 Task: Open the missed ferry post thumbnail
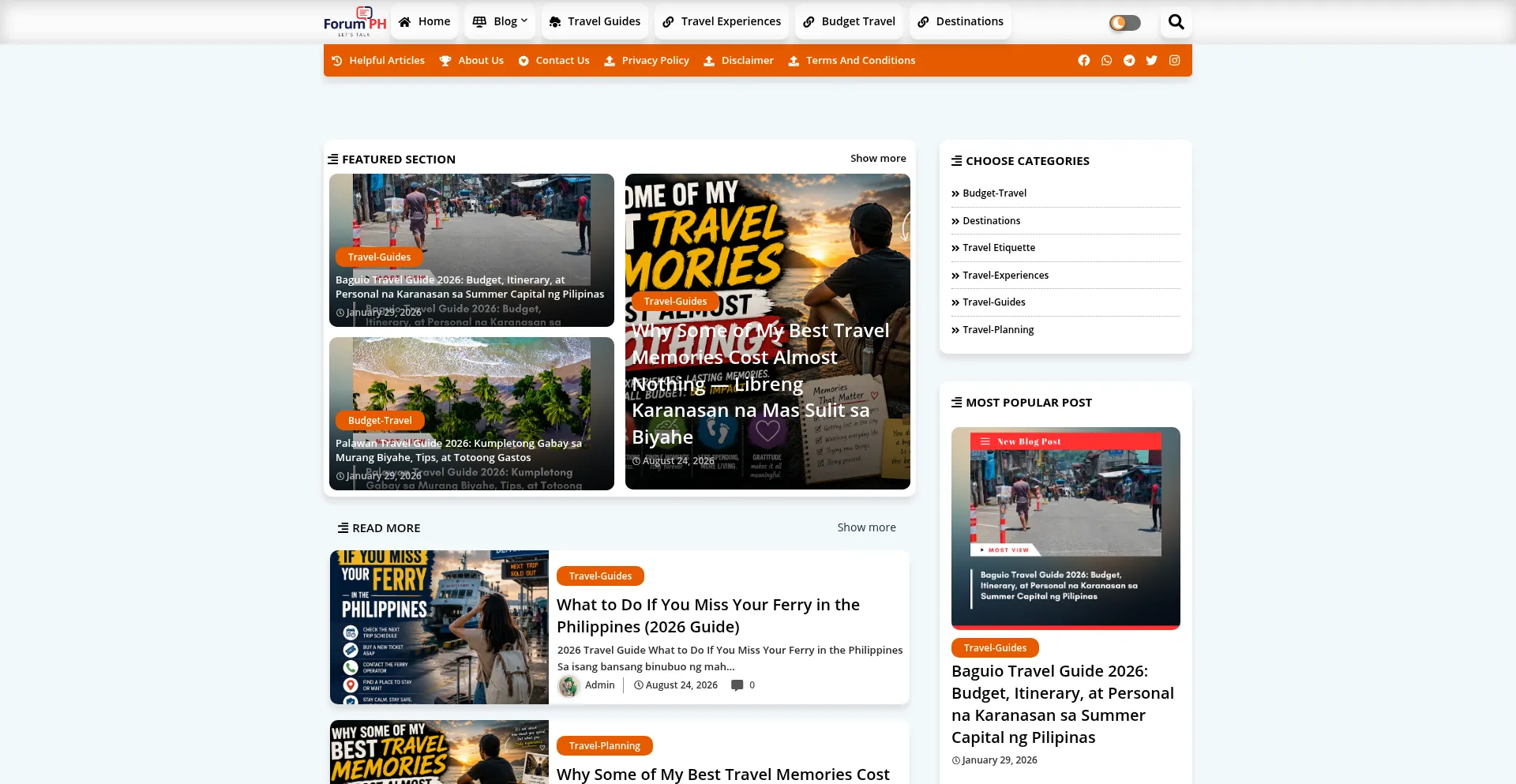pyautogui.click(x=439, y=628)
